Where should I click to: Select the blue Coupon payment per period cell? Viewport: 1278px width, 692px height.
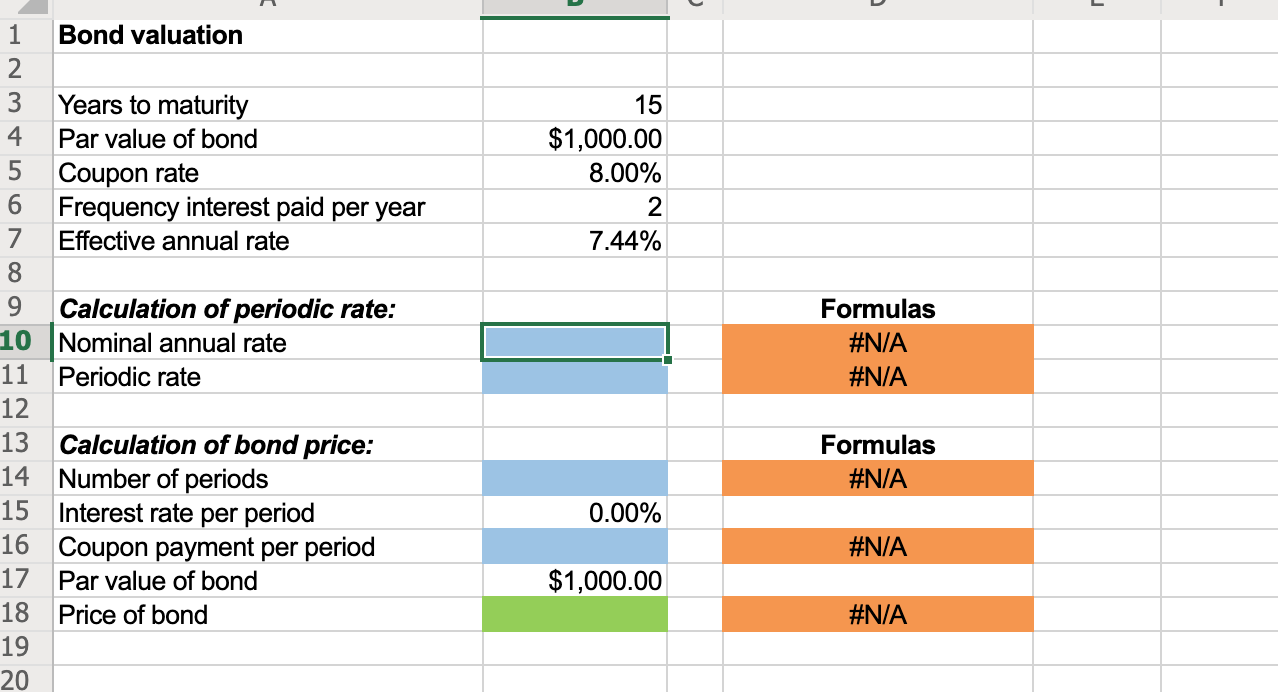(573, 547)
